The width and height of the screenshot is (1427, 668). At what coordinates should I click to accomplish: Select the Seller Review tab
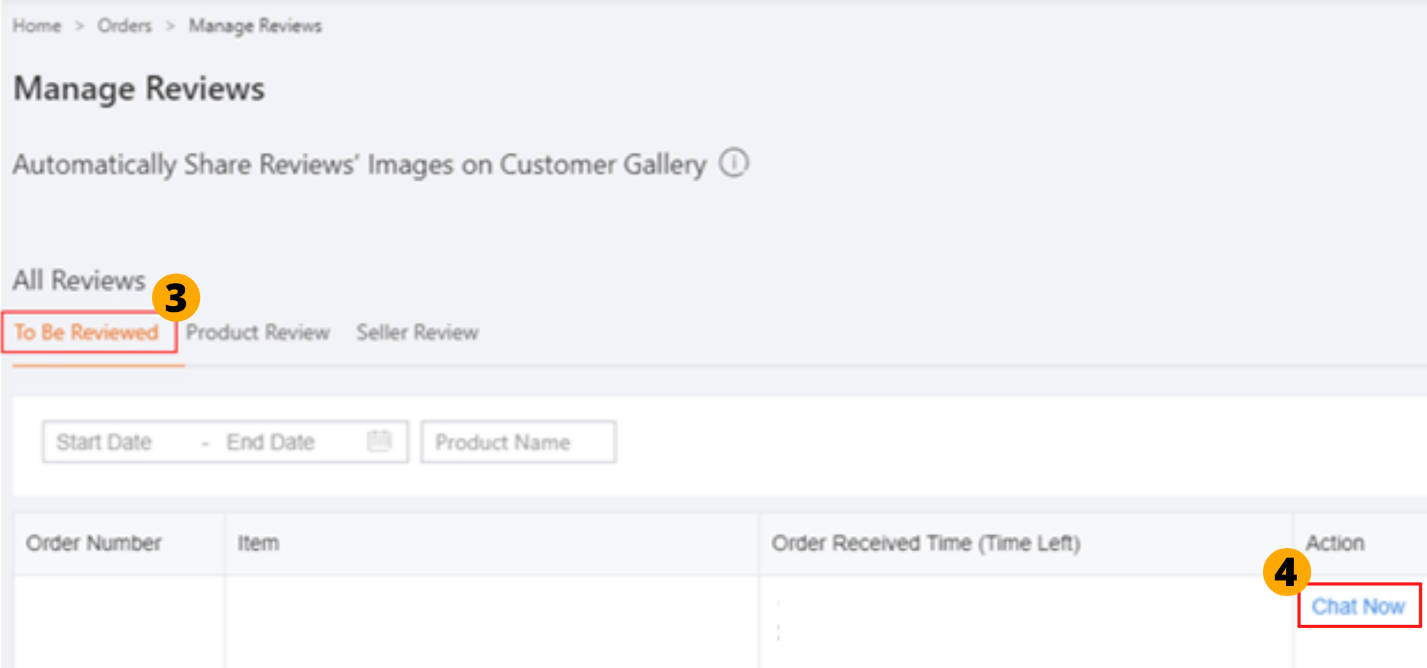tap(417, 333)
